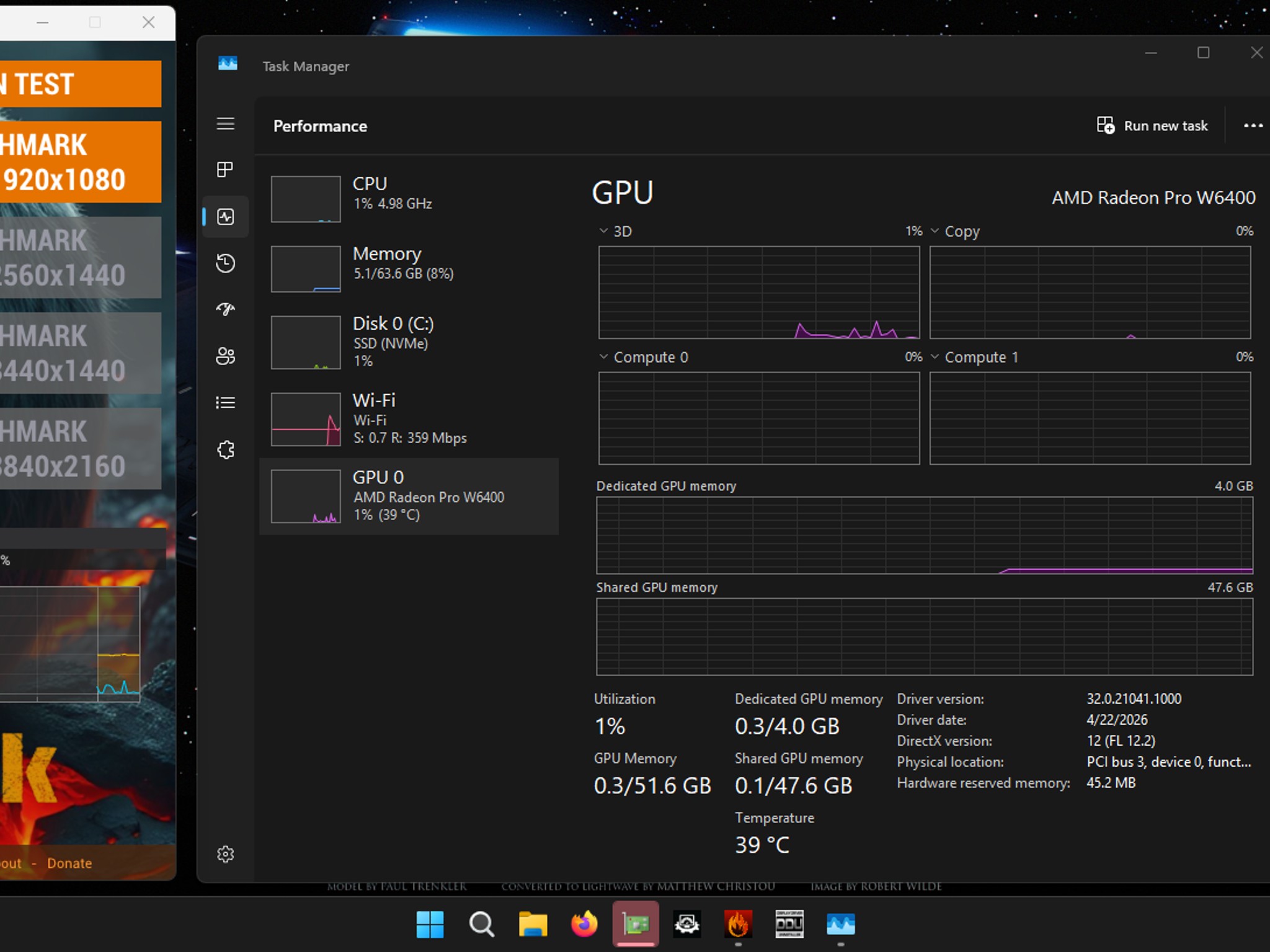Open App history page icon
The width and height of the screenshot is (1270, 952).
point(225,263)
